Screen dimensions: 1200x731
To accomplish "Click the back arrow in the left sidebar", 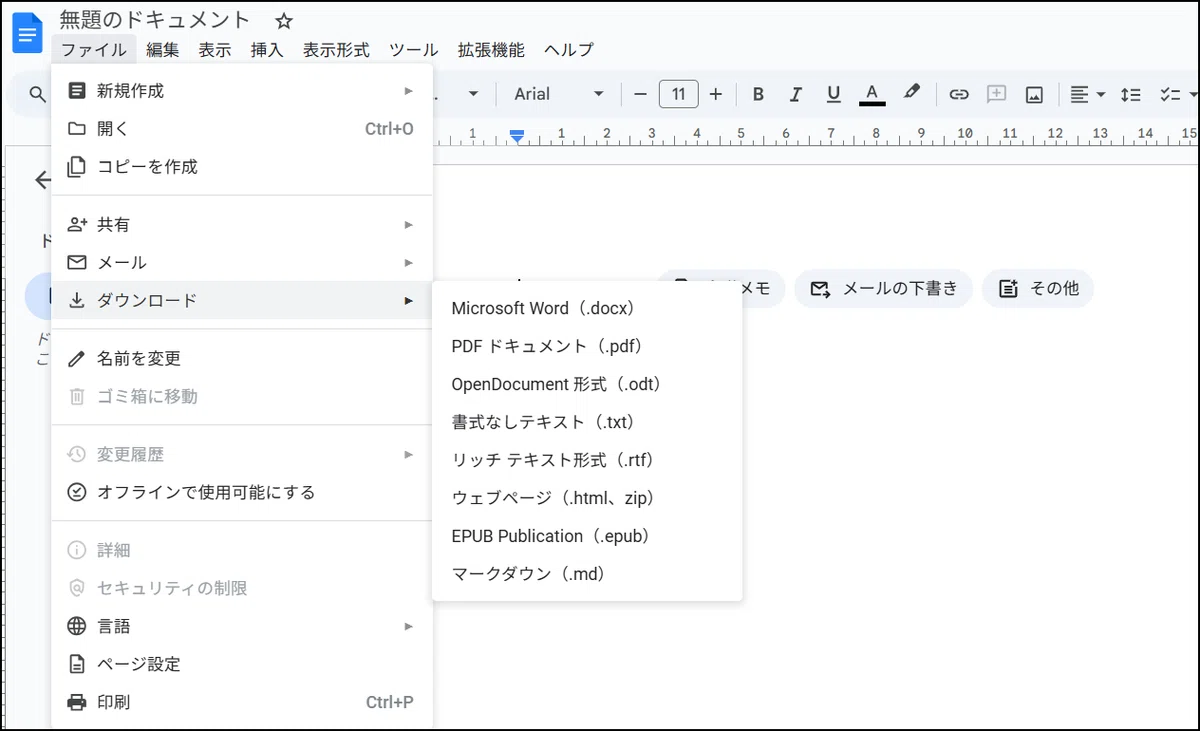I will click(42, 180).
